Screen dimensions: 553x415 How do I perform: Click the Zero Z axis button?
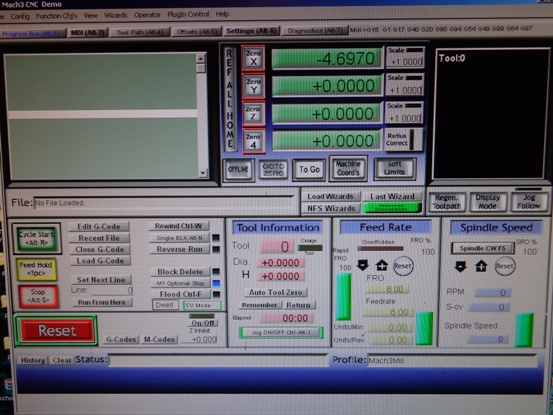point(253,113)
